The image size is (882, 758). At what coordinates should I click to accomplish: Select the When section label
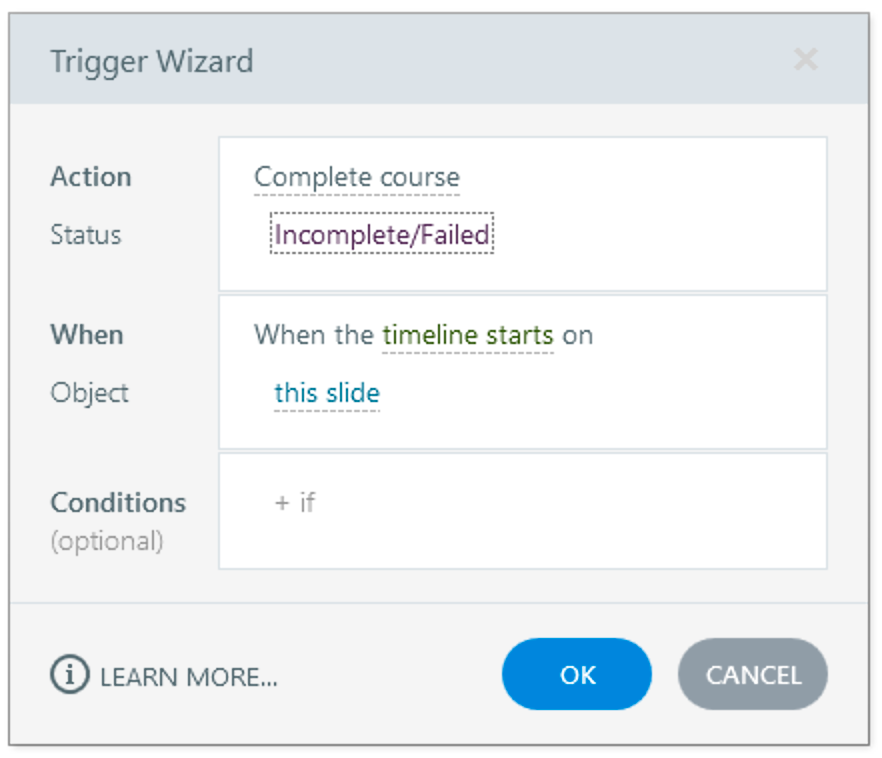point(87,335)
